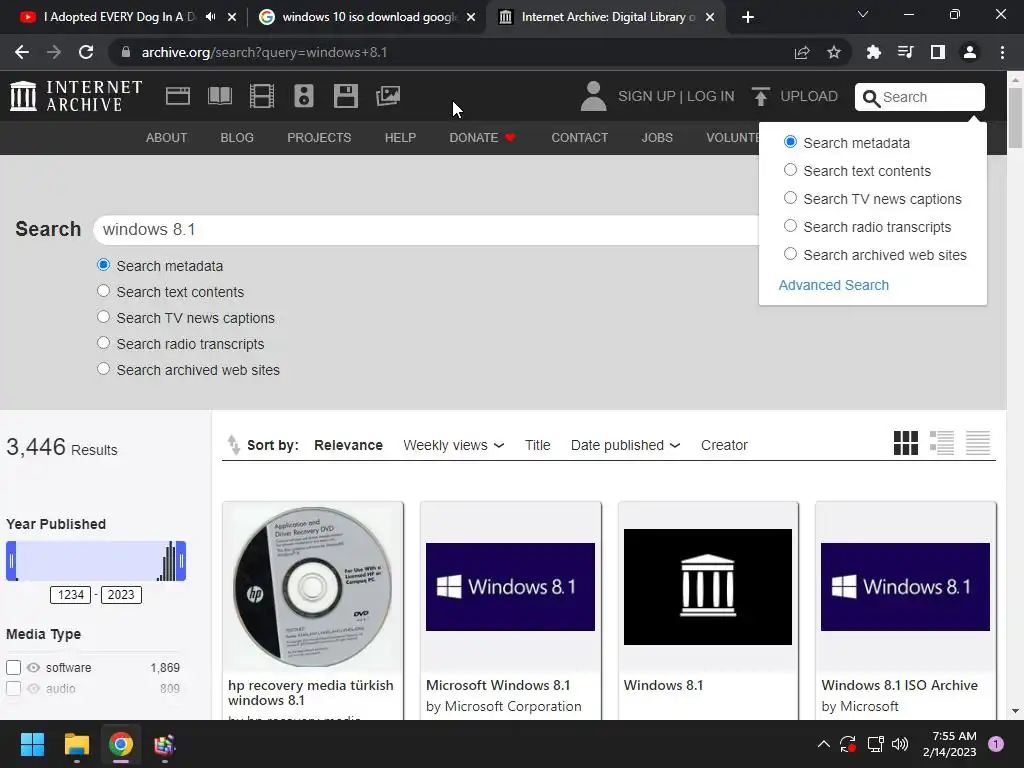Open Chrome three-dot menu
Image resolution: width=1024 pixels, height=768 pixels.
point(1002,52)
